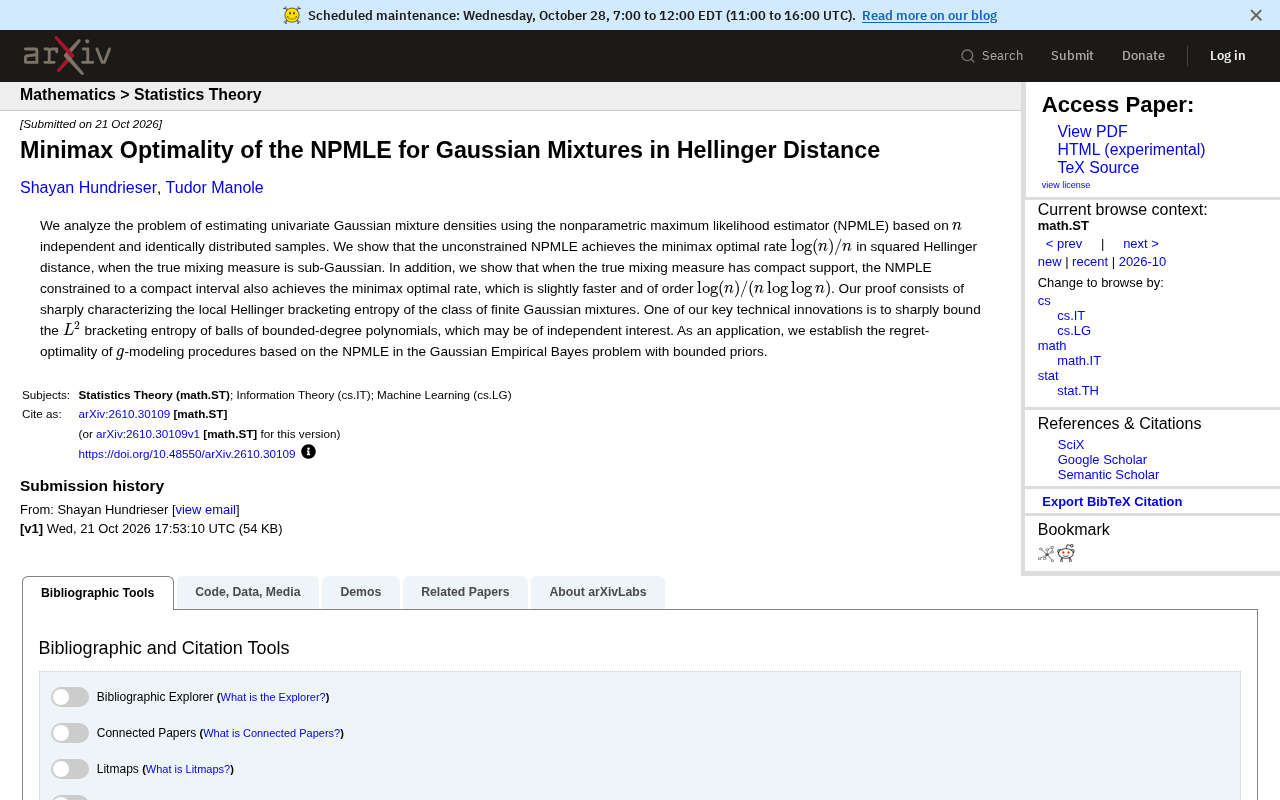This screenshot has height=800, width=1280.
Task: Switch on the Litmaps toggle
Action: pos(70,769)
